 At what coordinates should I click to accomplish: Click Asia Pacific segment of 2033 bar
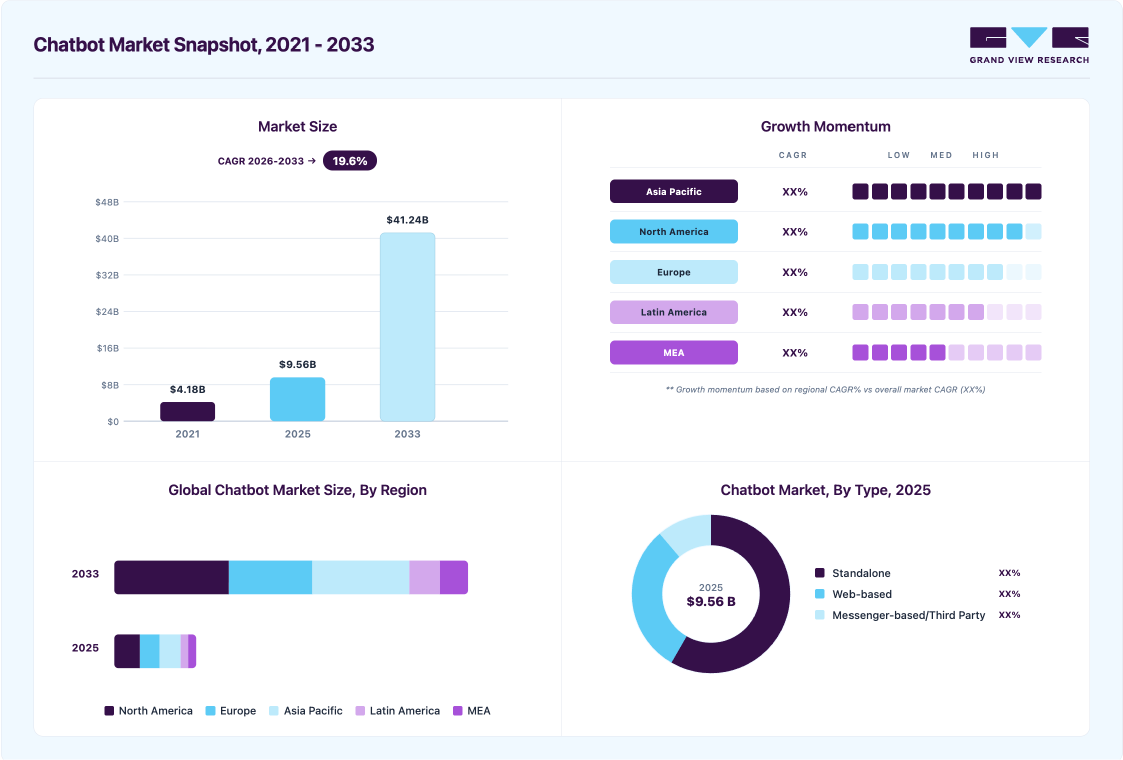360,577
